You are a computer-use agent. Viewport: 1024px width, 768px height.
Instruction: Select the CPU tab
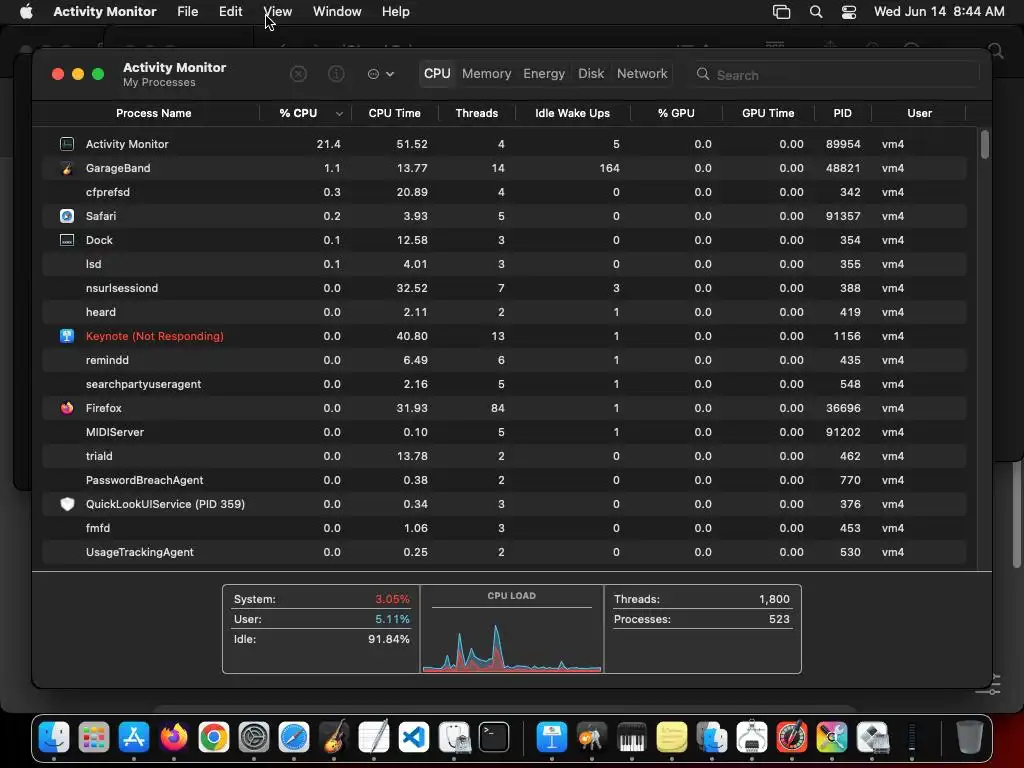pyautogui.click(x=437, y=74)
